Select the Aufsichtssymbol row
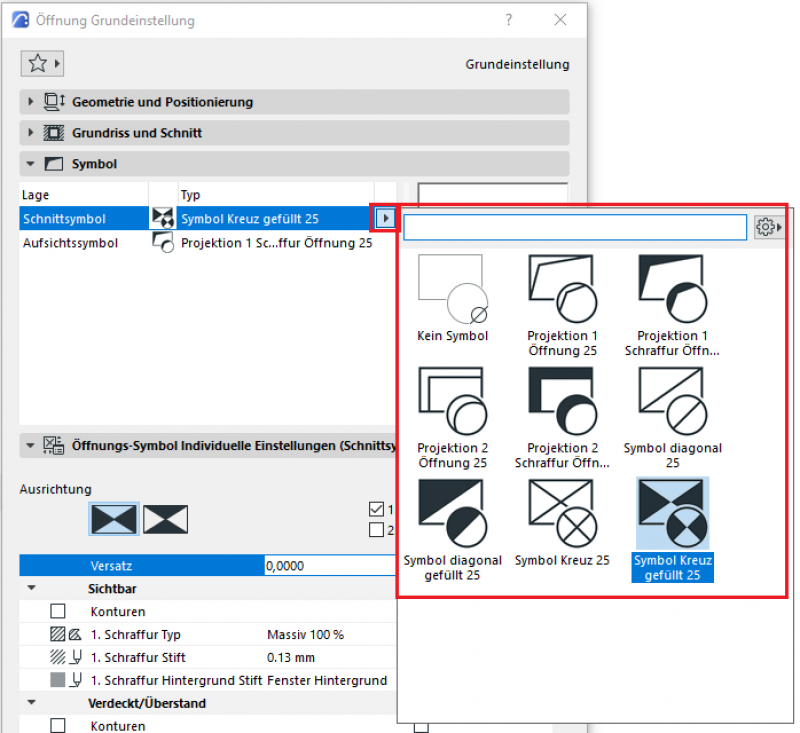Viewport: 800px width, 733px height. [200, 243]
